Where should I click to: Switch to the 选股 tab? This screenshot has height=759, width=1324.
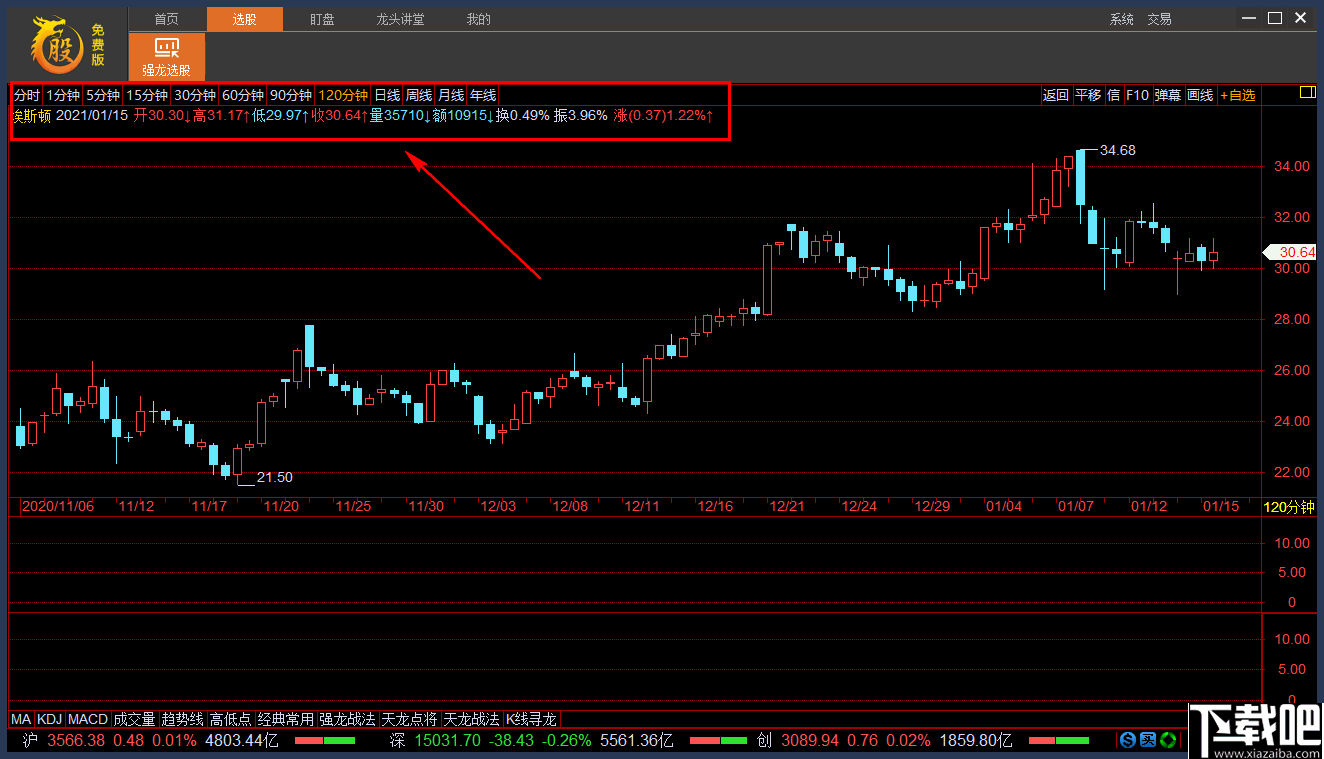pyautogui.click(x=245, y=19)
